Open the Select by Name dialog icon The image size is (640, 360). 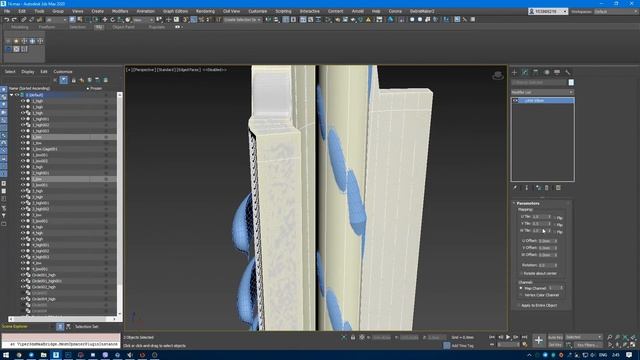click(x=80, y=20)
